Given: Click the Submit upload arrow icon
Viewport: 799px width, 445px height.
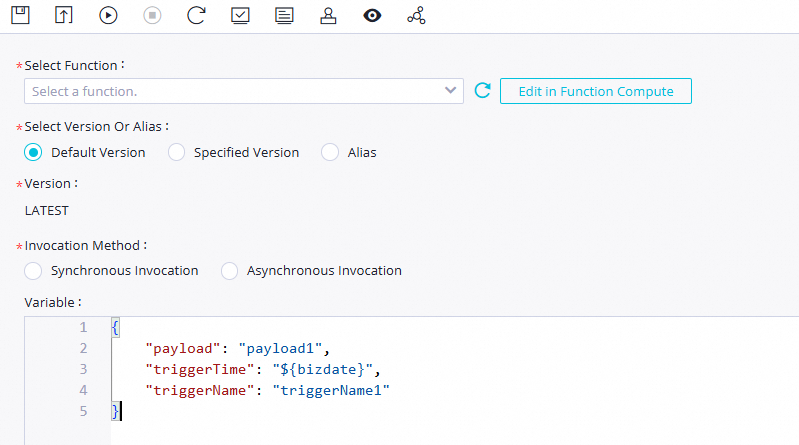Looking at the screenshot, I should point(64,15).
